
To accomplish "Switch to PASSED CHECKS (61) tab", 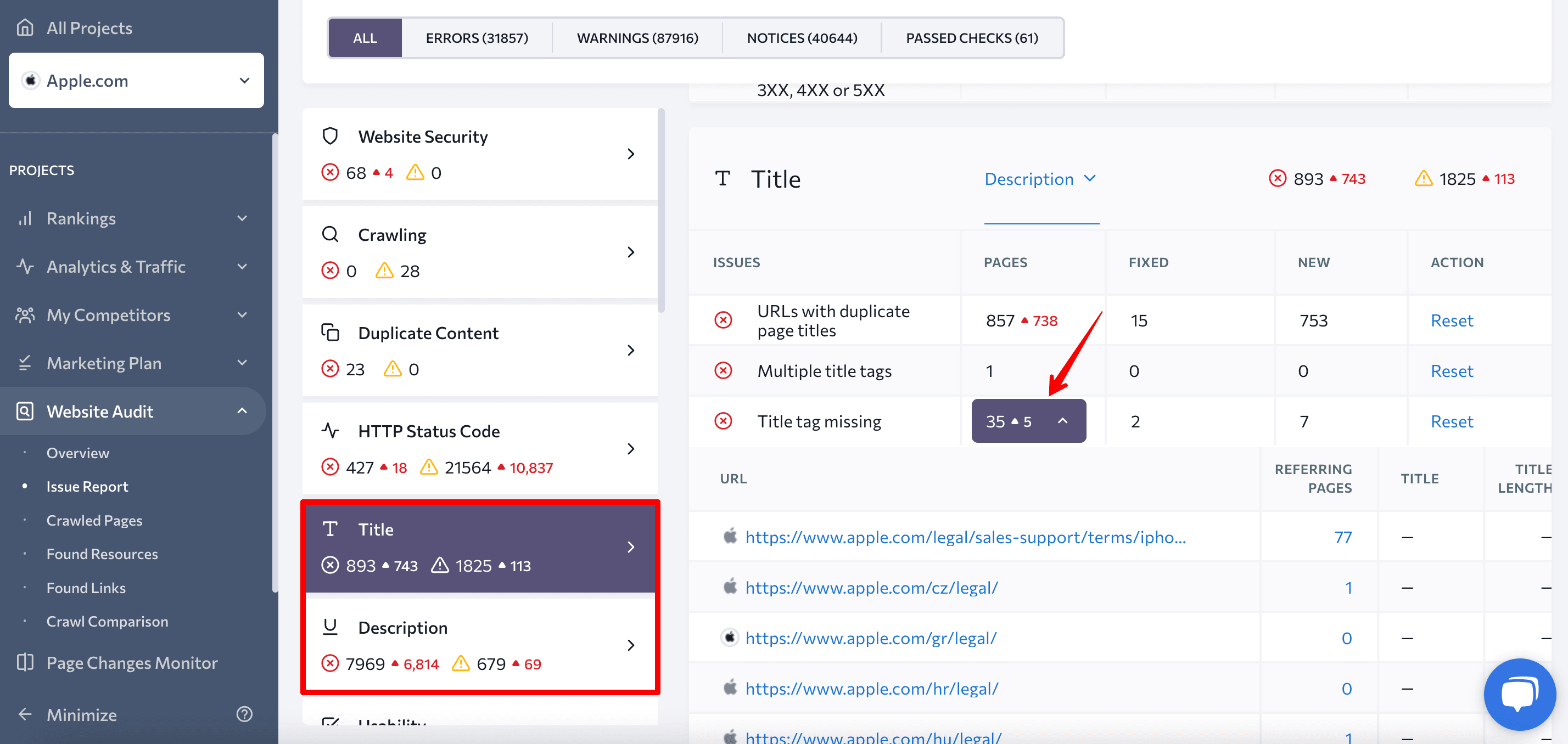I will pyautogui.click(x=971, y=38).
